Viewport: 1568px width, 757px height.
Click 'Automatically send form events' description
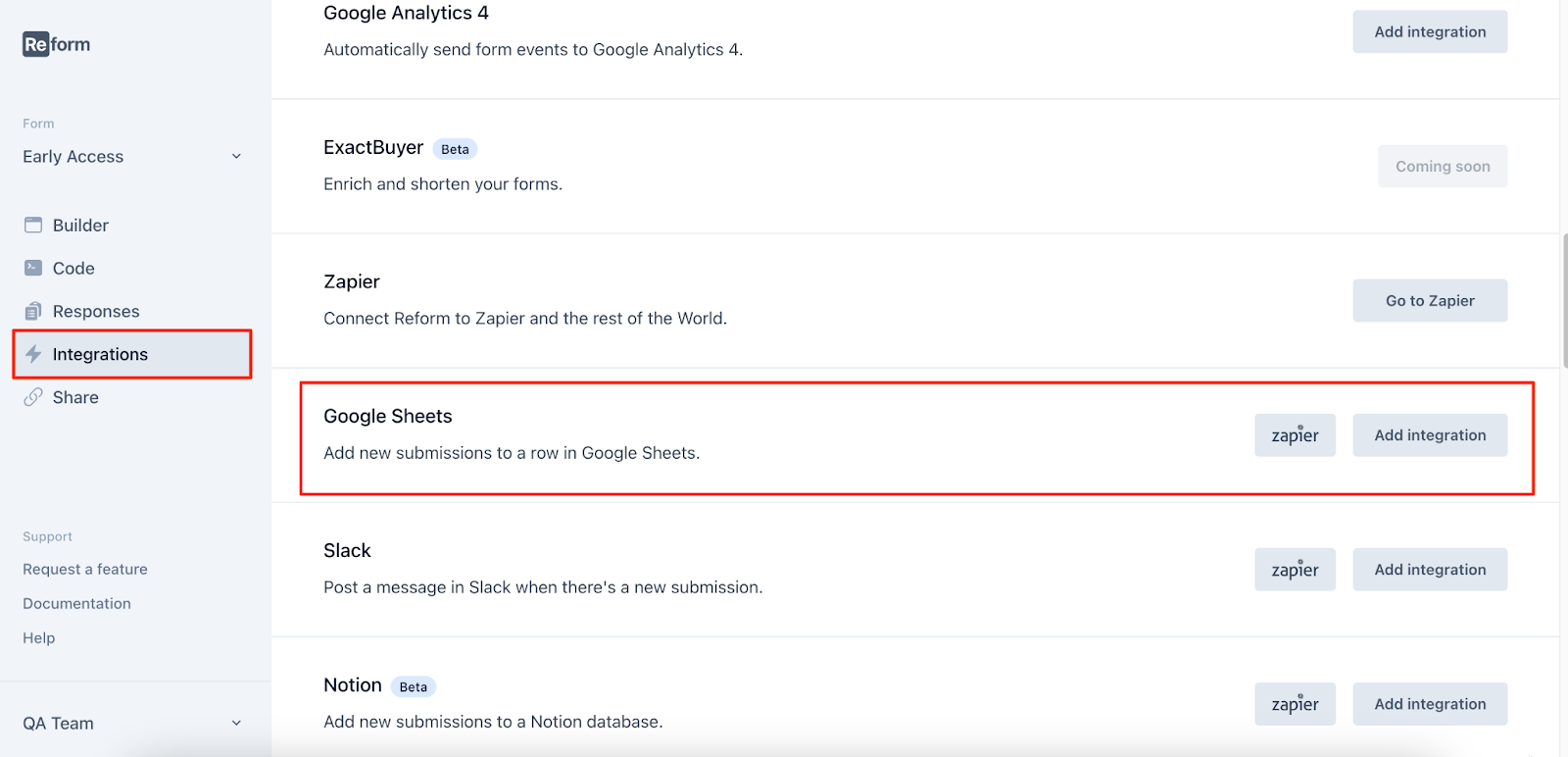(x=533, y=50)
